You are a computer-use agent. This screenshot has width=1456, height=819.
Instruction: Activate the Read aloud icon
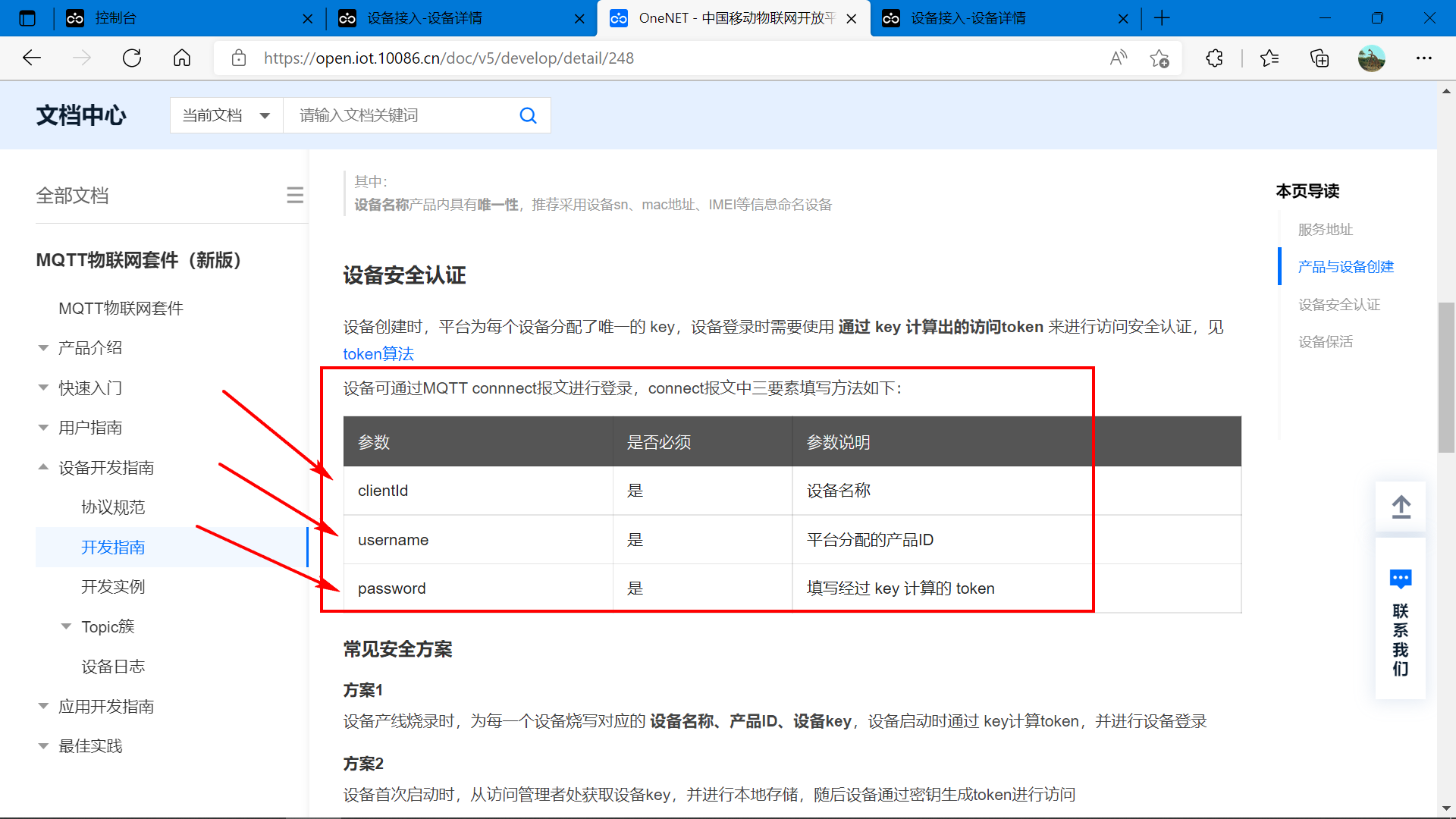click(x=1119, y=58)
